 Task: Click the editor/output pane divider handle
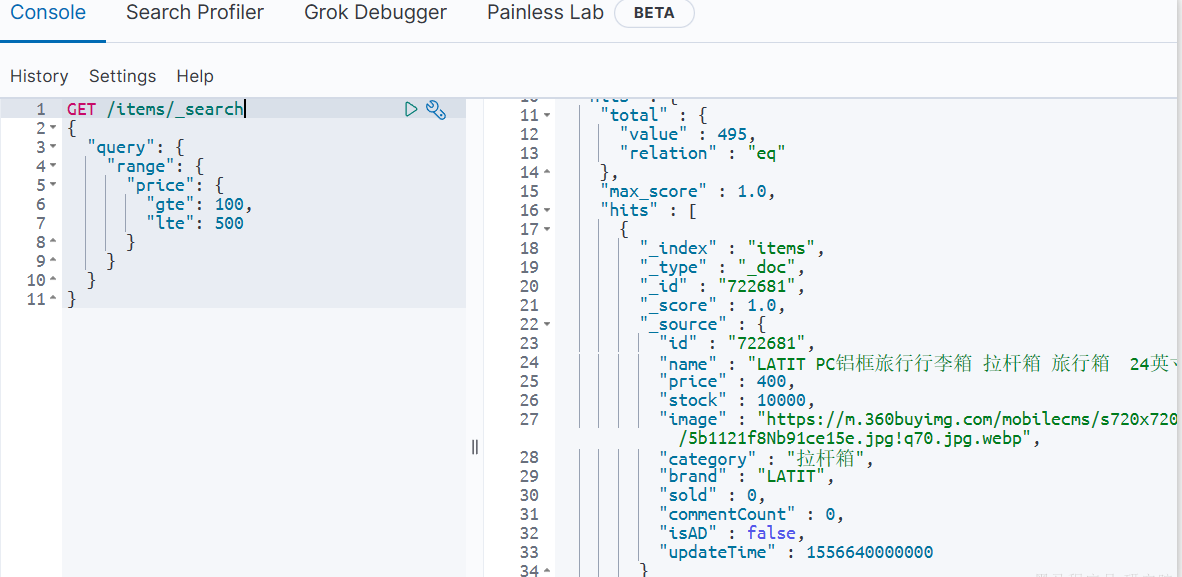[x=475, y=447]
